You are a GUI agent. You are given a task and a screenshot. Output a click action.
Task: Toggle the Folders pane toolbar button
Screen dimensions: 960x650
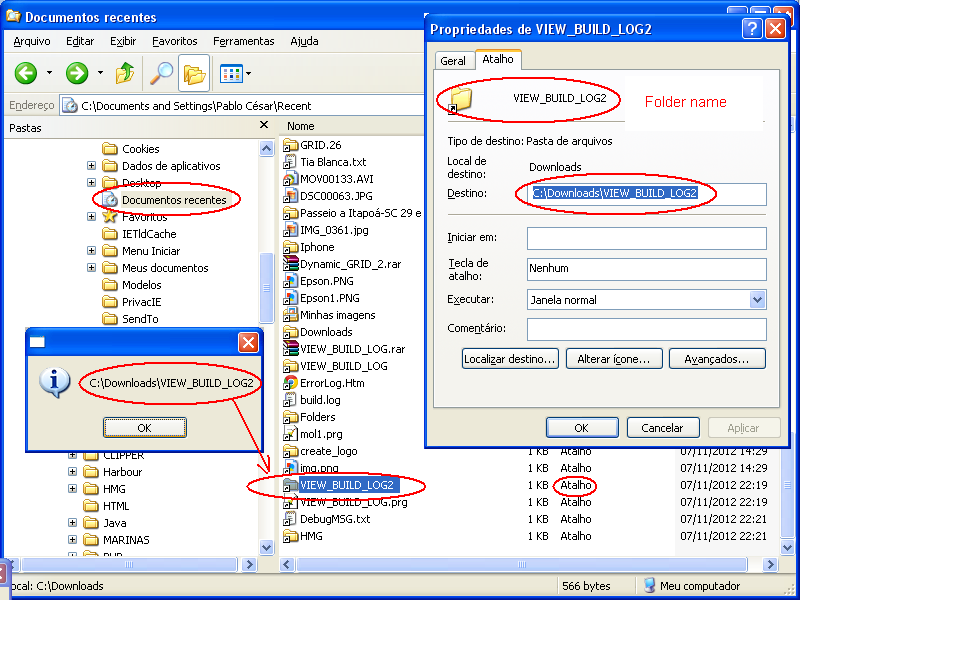pos(194,73)
